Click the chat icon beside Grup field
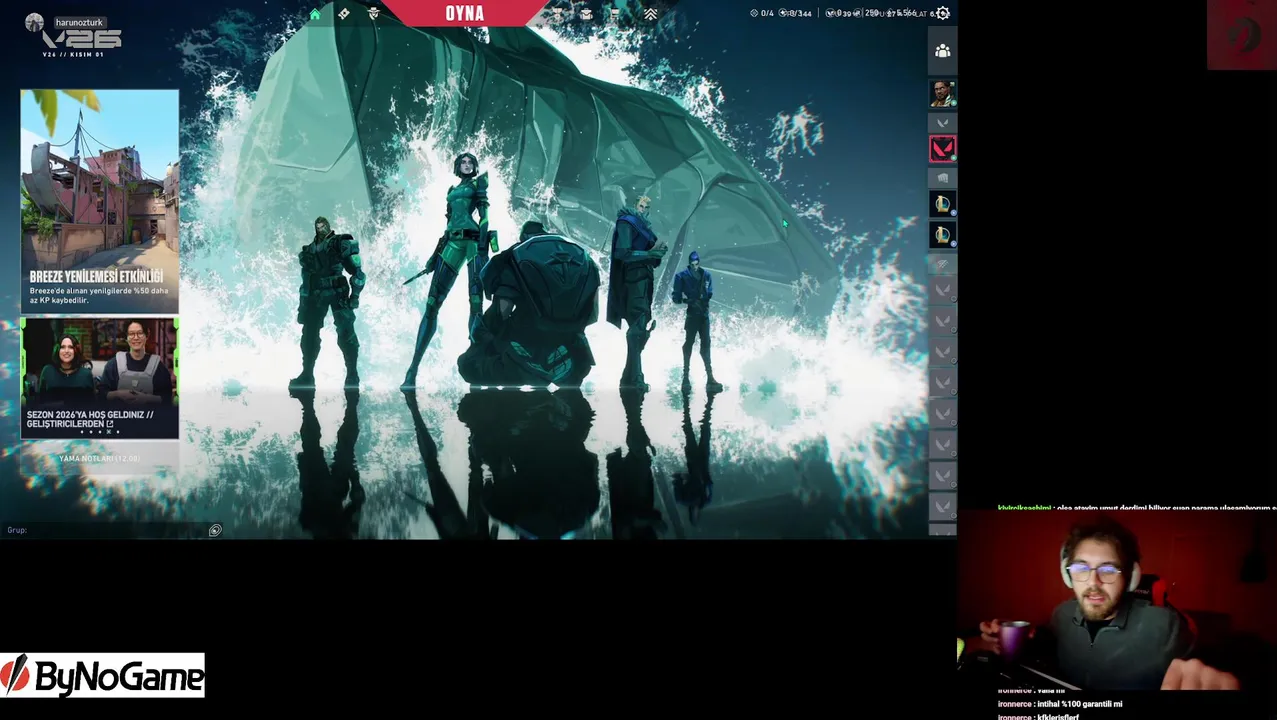This screenshot has height=720, width=1277. (x=215, y=530)
